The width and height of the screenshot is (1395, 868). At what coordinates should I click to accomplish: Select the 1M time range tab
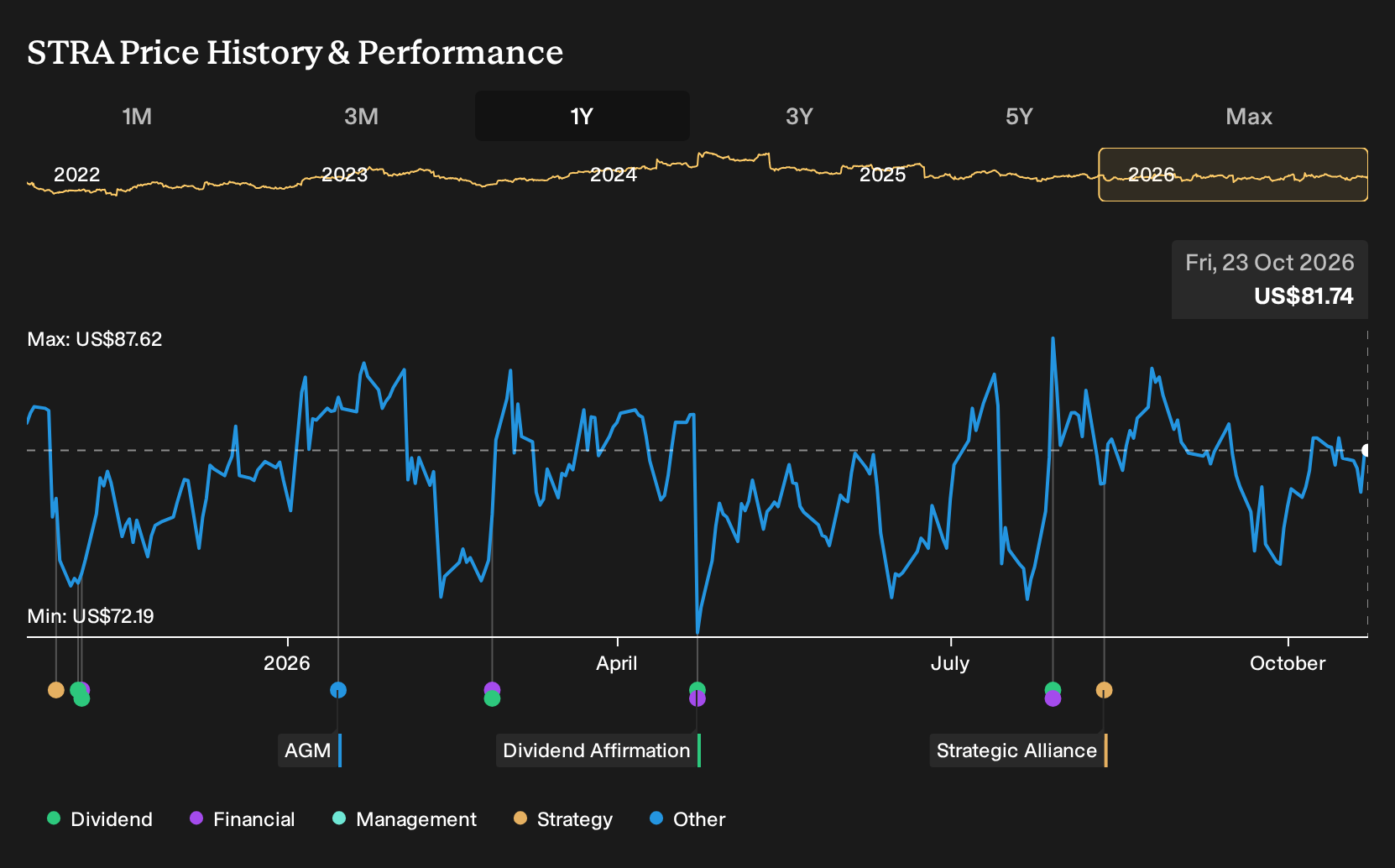(x=137, y=116)
